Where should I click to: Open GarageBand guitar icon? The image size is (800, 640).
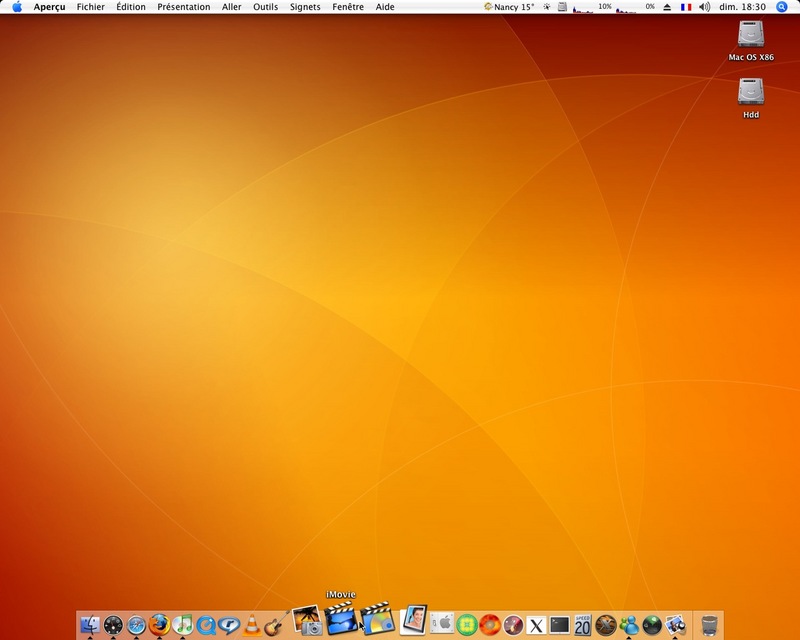pyautogui.click(x=276, y=624)
